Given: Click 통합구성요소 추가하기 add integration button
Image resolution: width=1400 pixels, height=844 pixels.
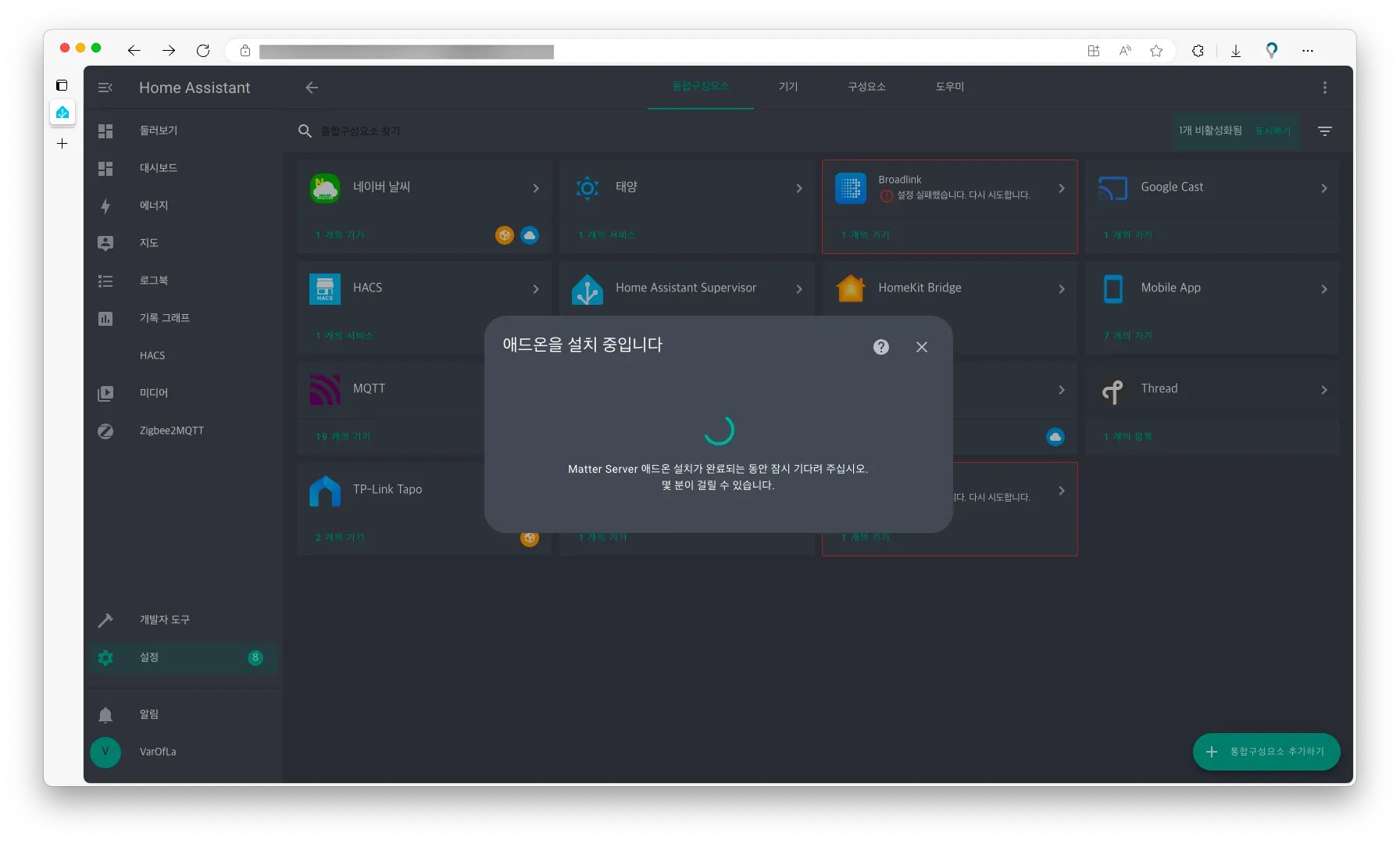Looking at the screenshot, I should (1266, 752).
